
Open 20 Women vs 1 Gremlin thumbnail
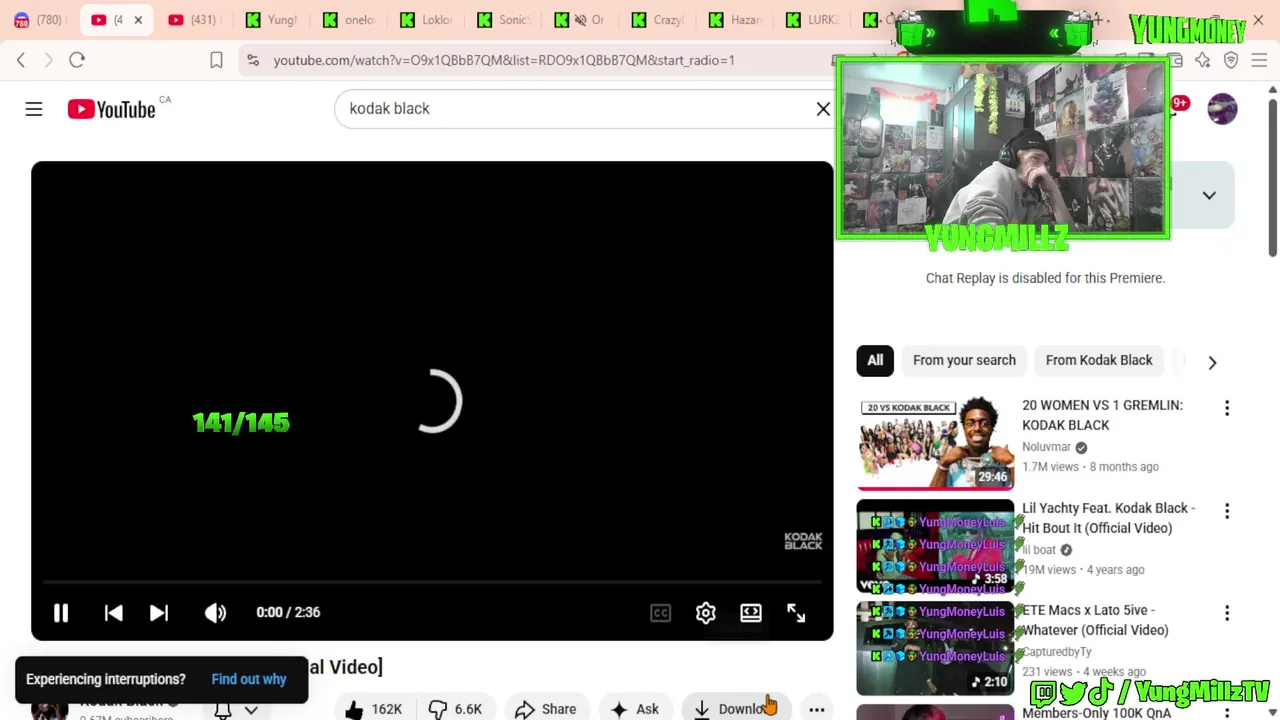[935, 444]
